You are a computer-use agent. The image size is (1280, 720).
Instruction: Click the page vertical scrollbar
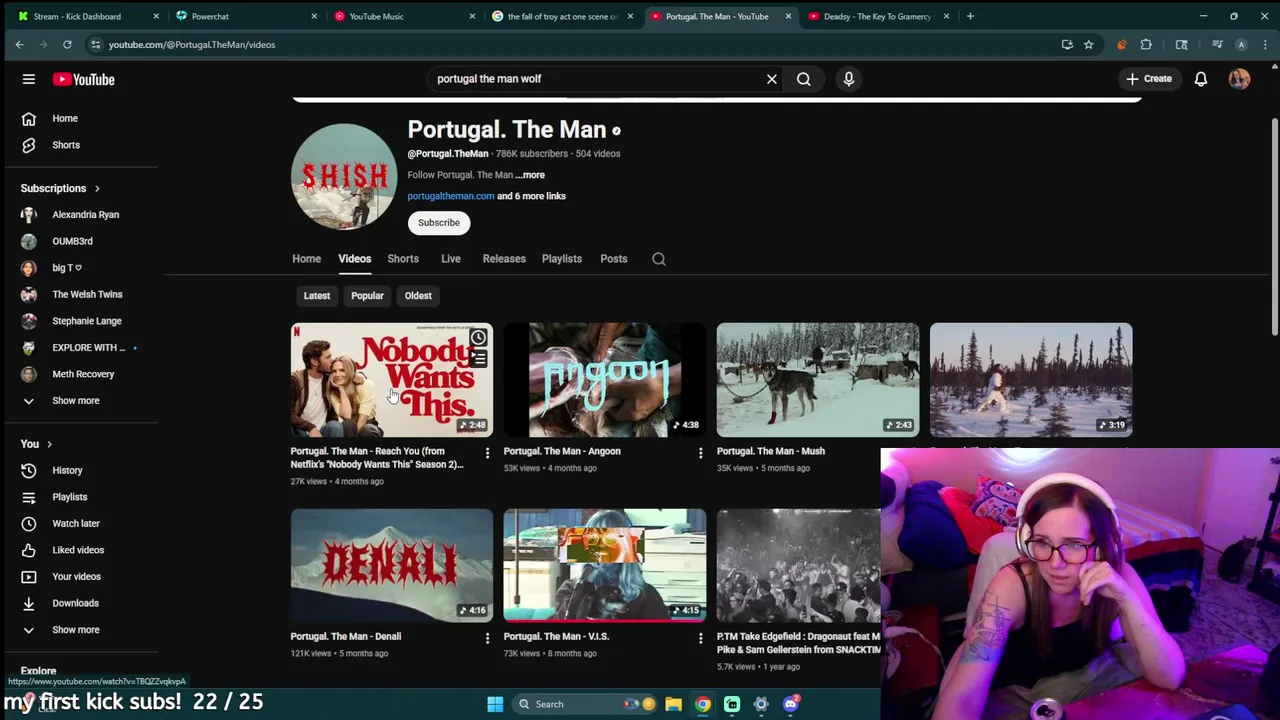tap(1274, 225)
